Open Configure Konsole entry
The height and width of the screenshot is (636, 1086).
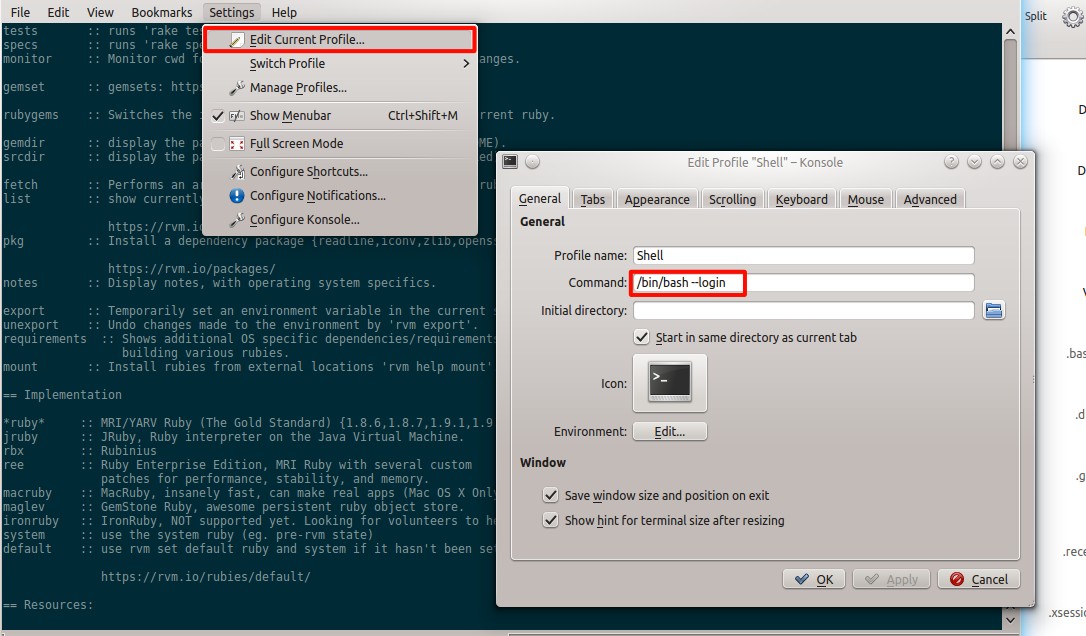[x=340, y=220]
